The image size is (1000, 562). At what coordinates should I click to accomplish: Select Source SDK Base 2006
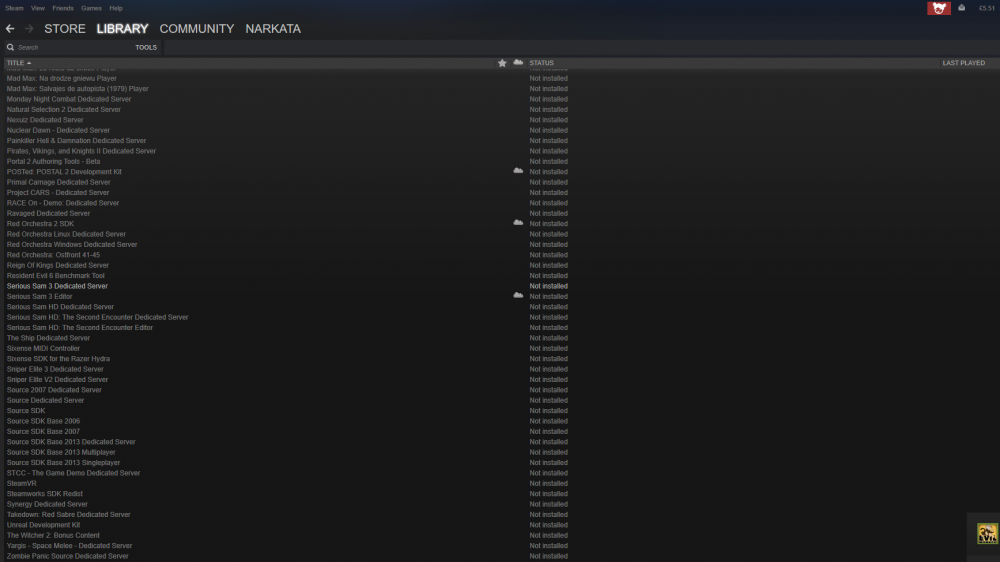click(x=43, y=421)
